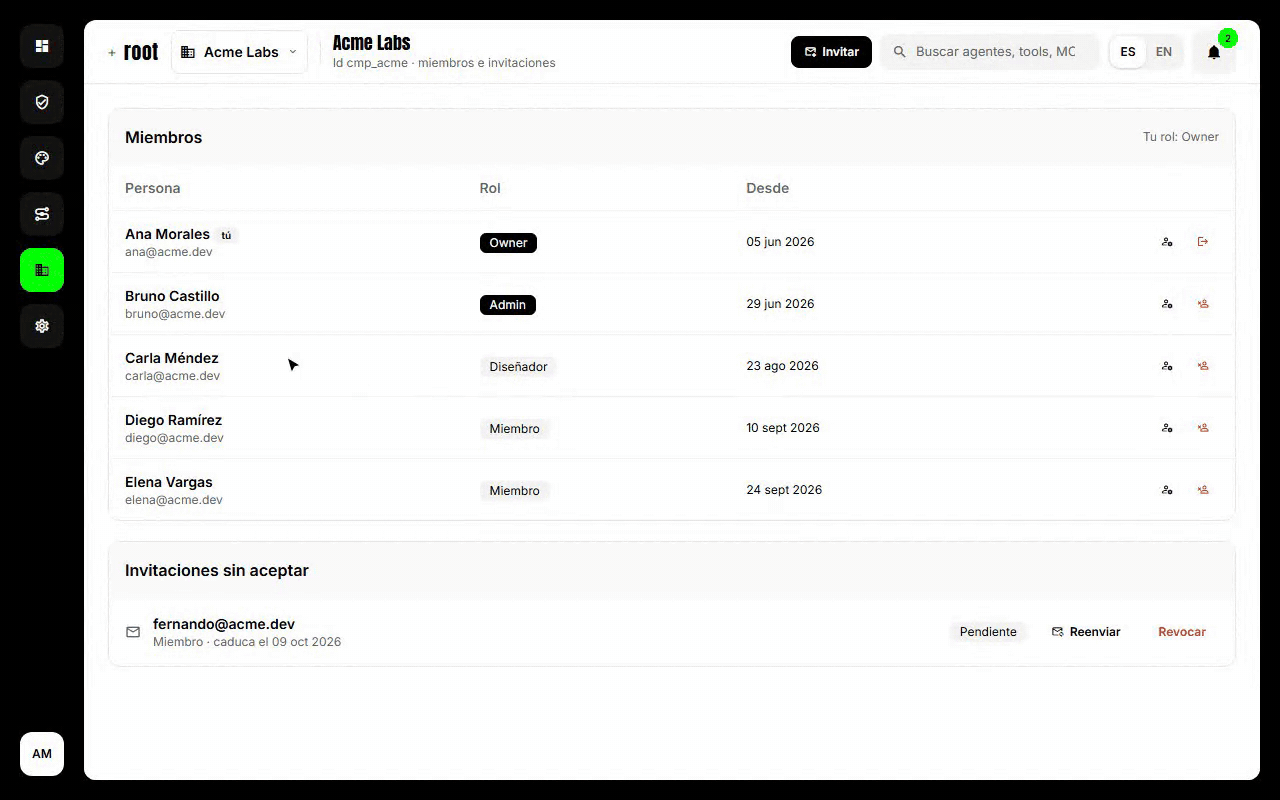This screenshot has height=800, width=1280.
Task: Change role icon for Carla Méndez
Action: click(1167, 366)
